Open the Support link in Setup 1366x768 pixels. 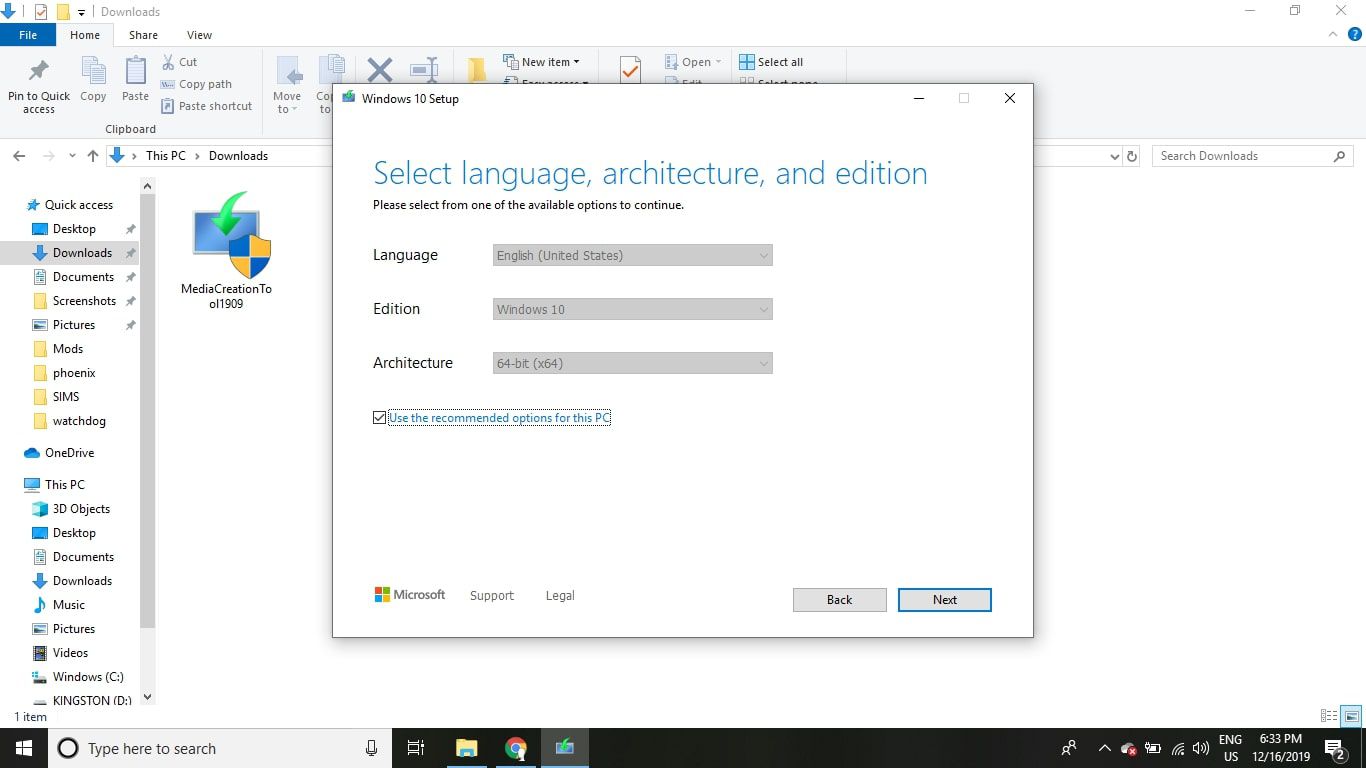(492, 595)
